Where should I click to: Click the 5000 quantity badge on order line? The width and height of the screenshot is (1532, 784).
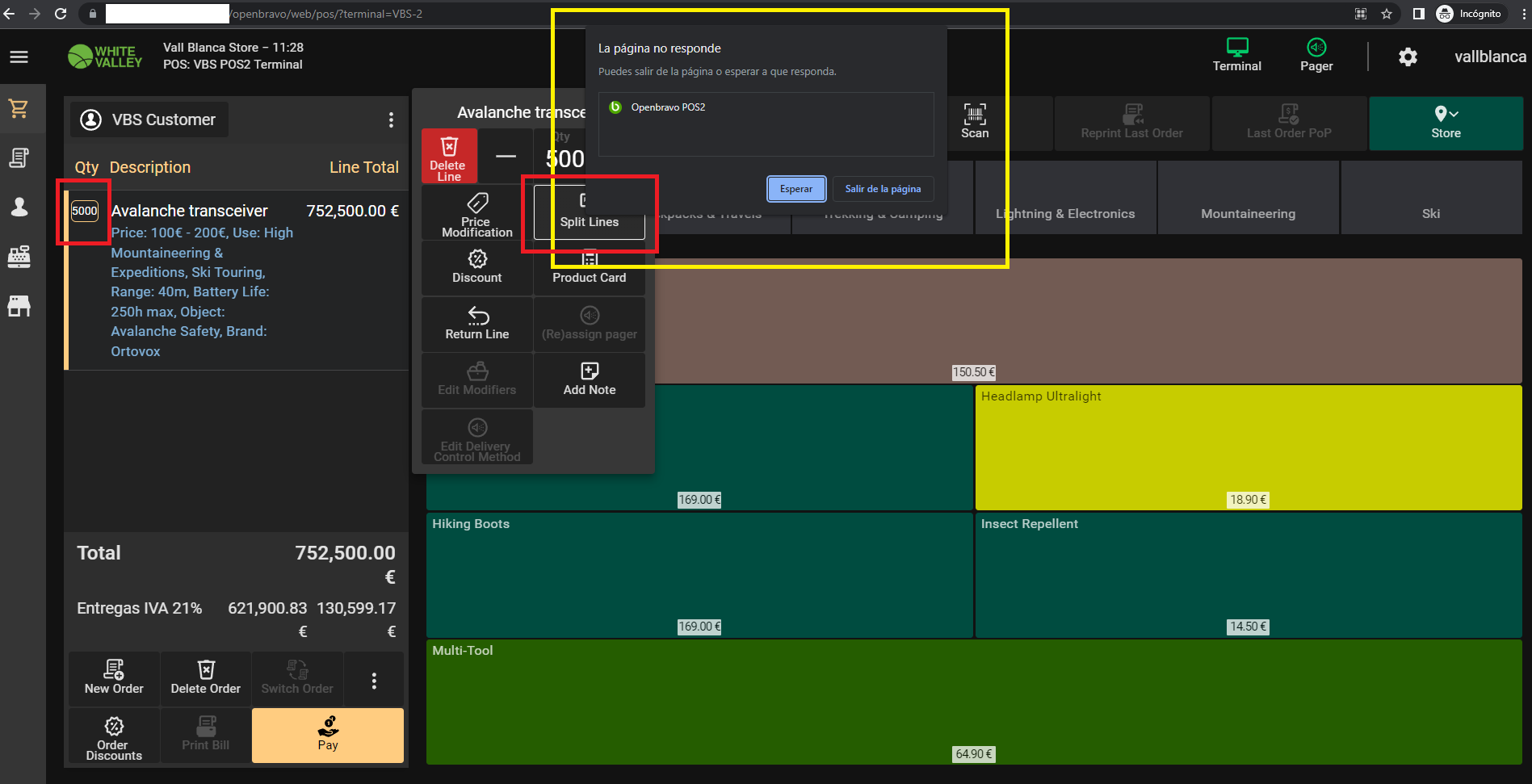point(85,212)
